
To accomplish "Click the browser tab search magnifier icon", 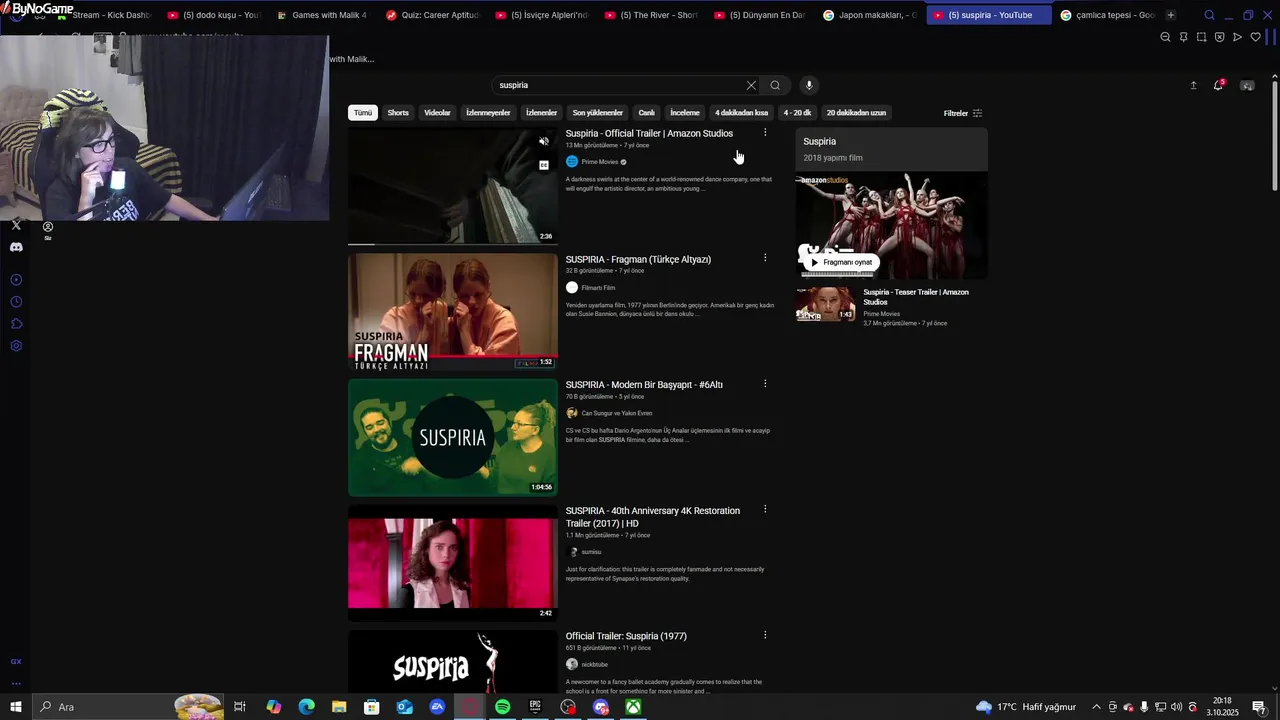I will point(1209,15).
